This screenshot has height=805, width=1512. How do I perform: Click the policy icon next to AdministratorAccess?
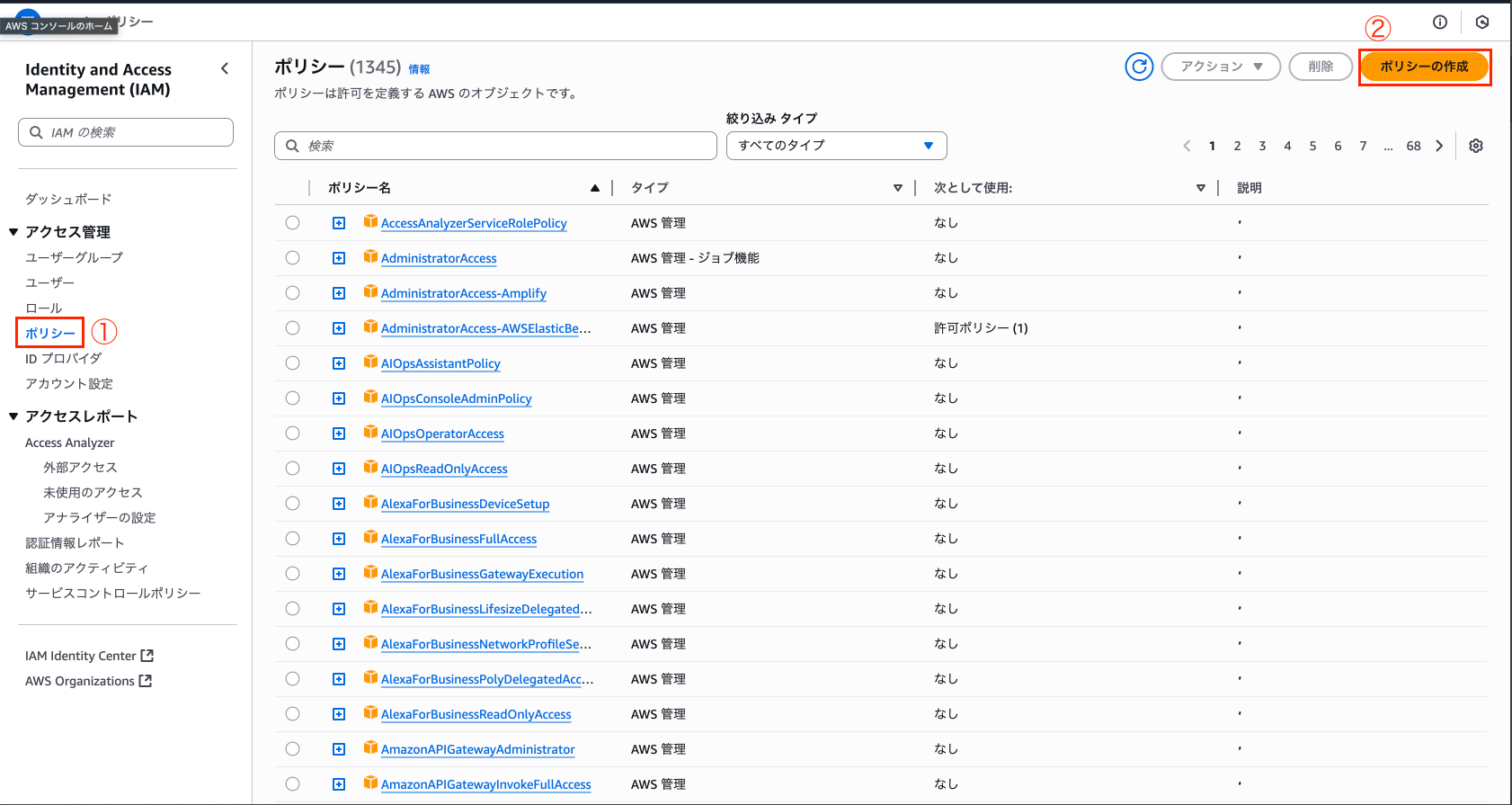pos(370,256)
